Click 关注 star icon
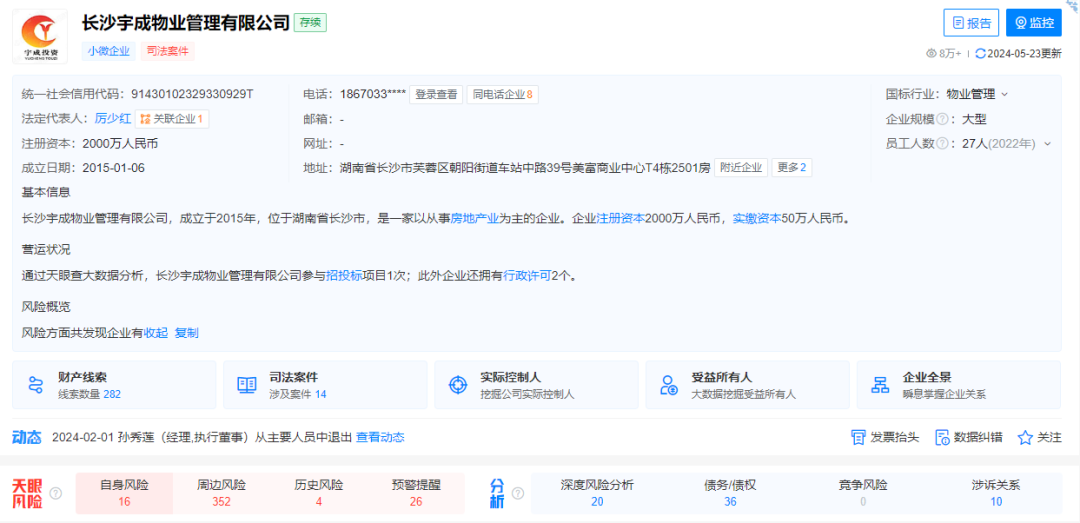Screen dimensions: 1080x523 pyautogui.click(x=1025, y=438)
